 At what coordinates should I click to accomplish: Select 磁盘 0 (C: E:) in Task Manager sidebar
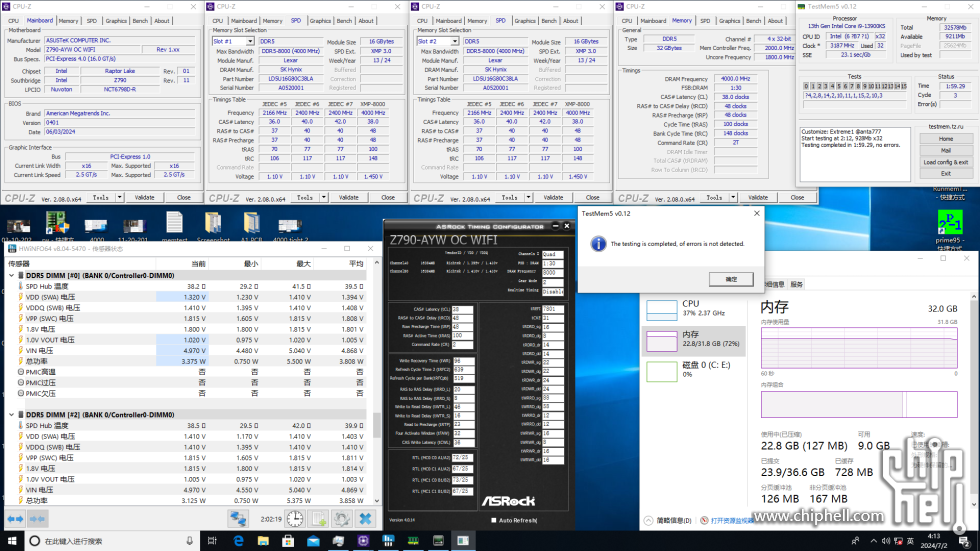(x=694, y=370)
